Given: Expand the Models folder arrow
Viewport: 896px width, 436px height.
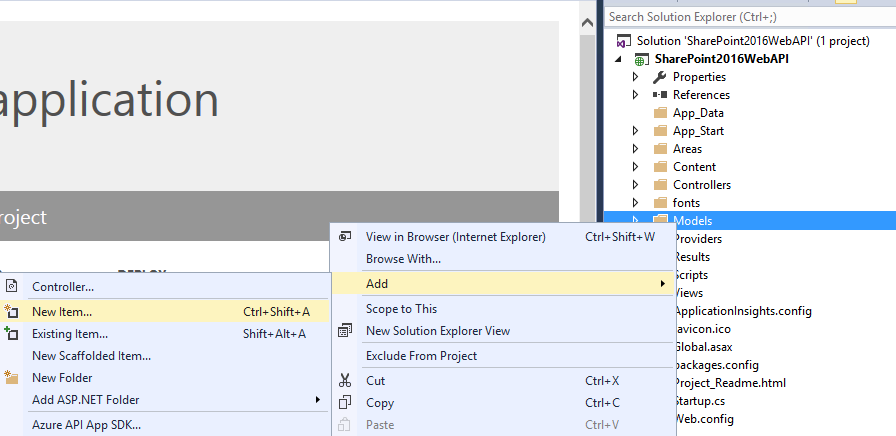Looking at the screenshot, I should pyautogui.click(x=635, y=220).
